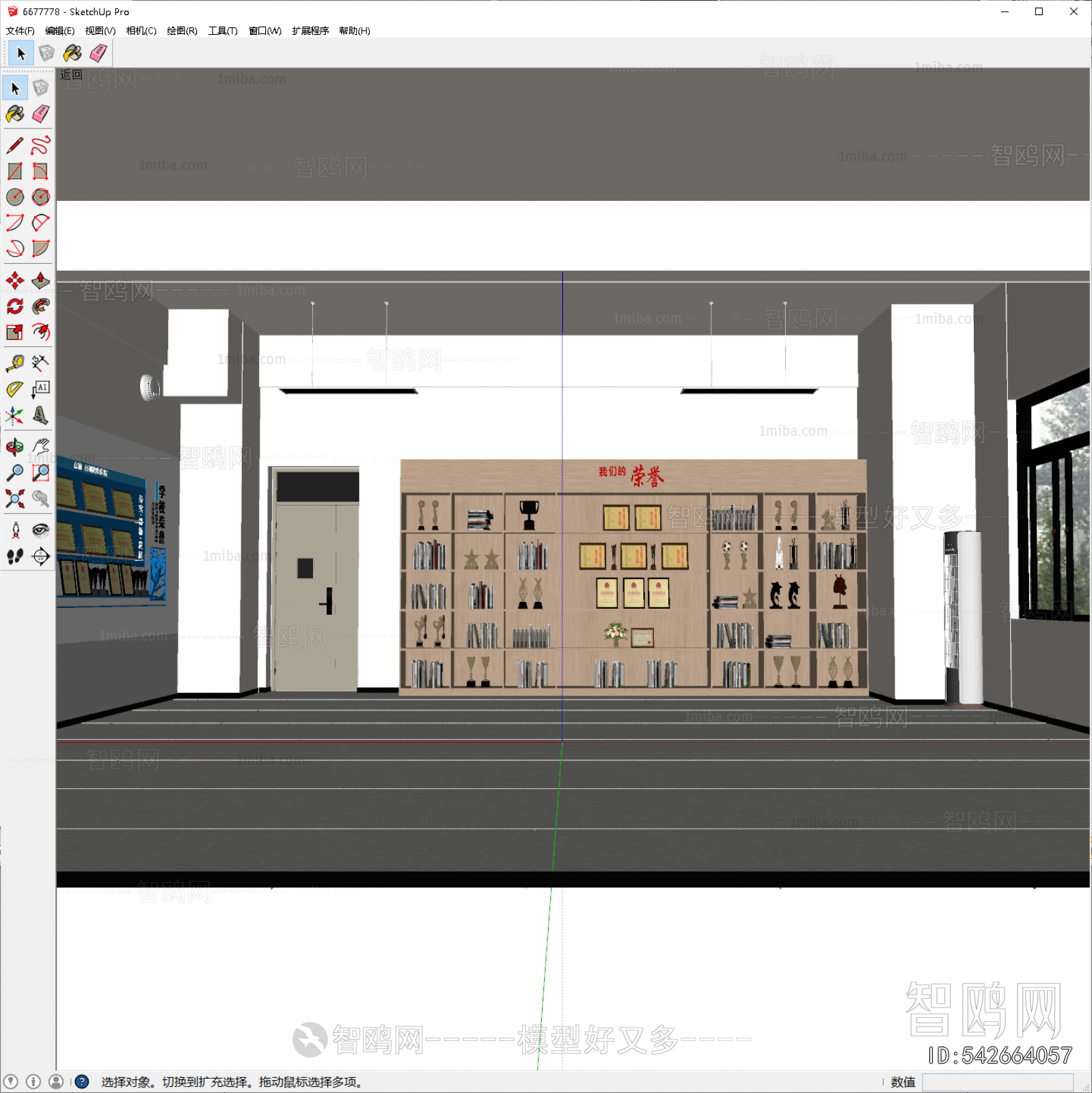The height and width of the screenshot is (1093, 1092).
Task: Activate the Look Around eye tool
Action: [40, 531]
